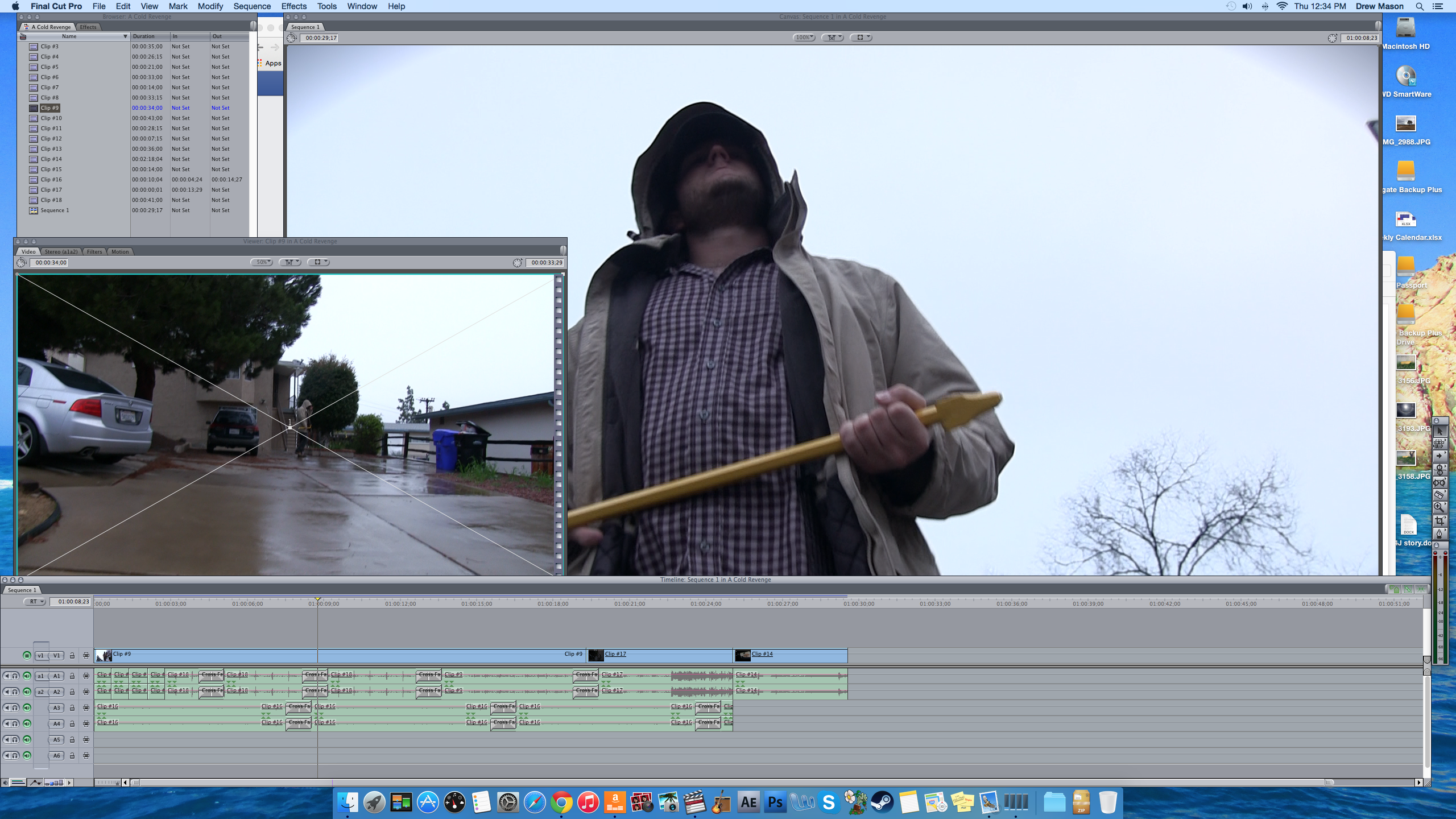Open the Viewer 50% zoom pop-up
Viewport: 1456px width, 819px height.
(262, 262)
